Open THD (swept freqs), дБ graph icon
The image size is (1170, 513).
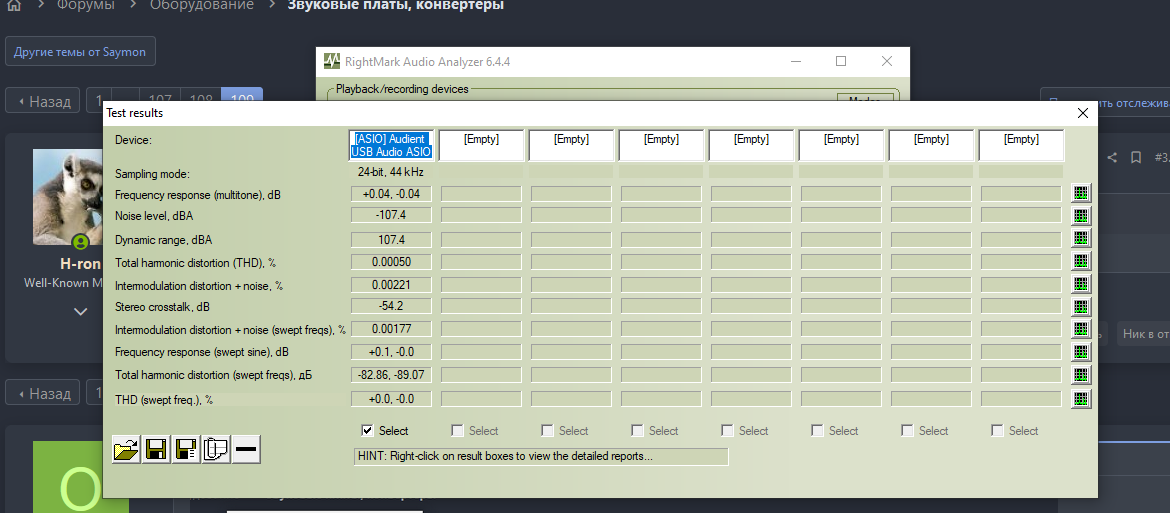tap(1080, 374)
